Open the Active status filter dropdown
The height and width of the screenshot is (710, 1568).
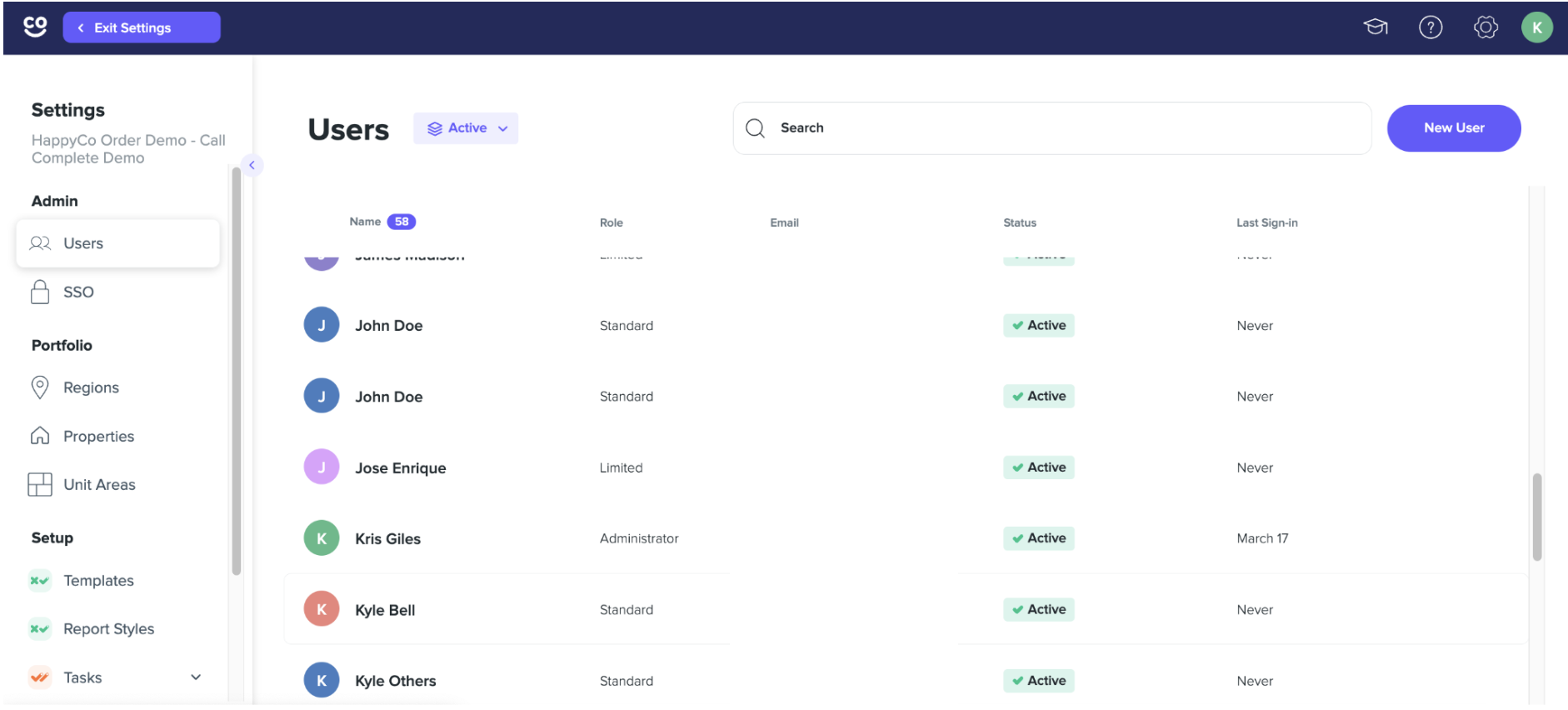466,128
